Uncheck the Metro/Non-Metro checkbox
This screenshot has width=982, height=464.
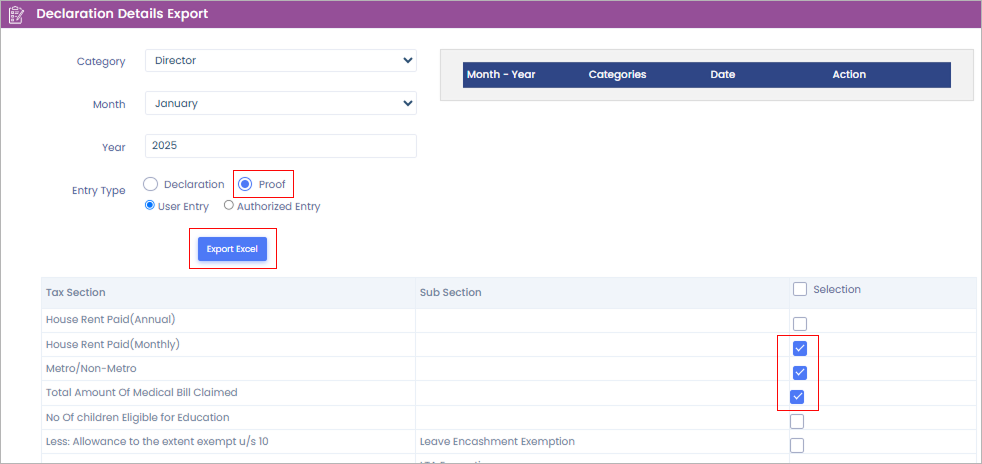pos(799,373)
